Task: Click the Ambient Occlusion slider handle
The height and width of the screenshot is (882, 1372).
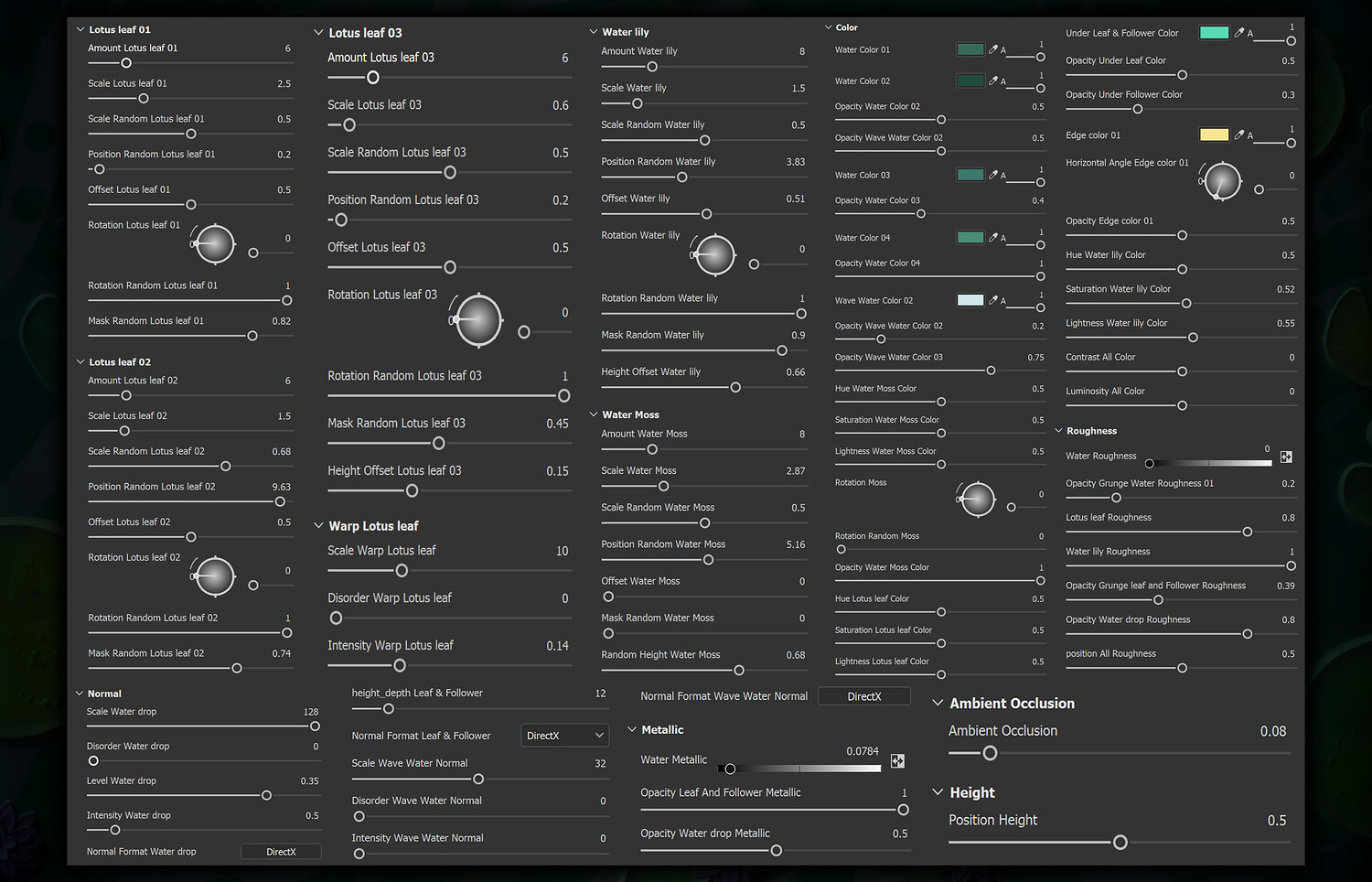Action: 990,753
